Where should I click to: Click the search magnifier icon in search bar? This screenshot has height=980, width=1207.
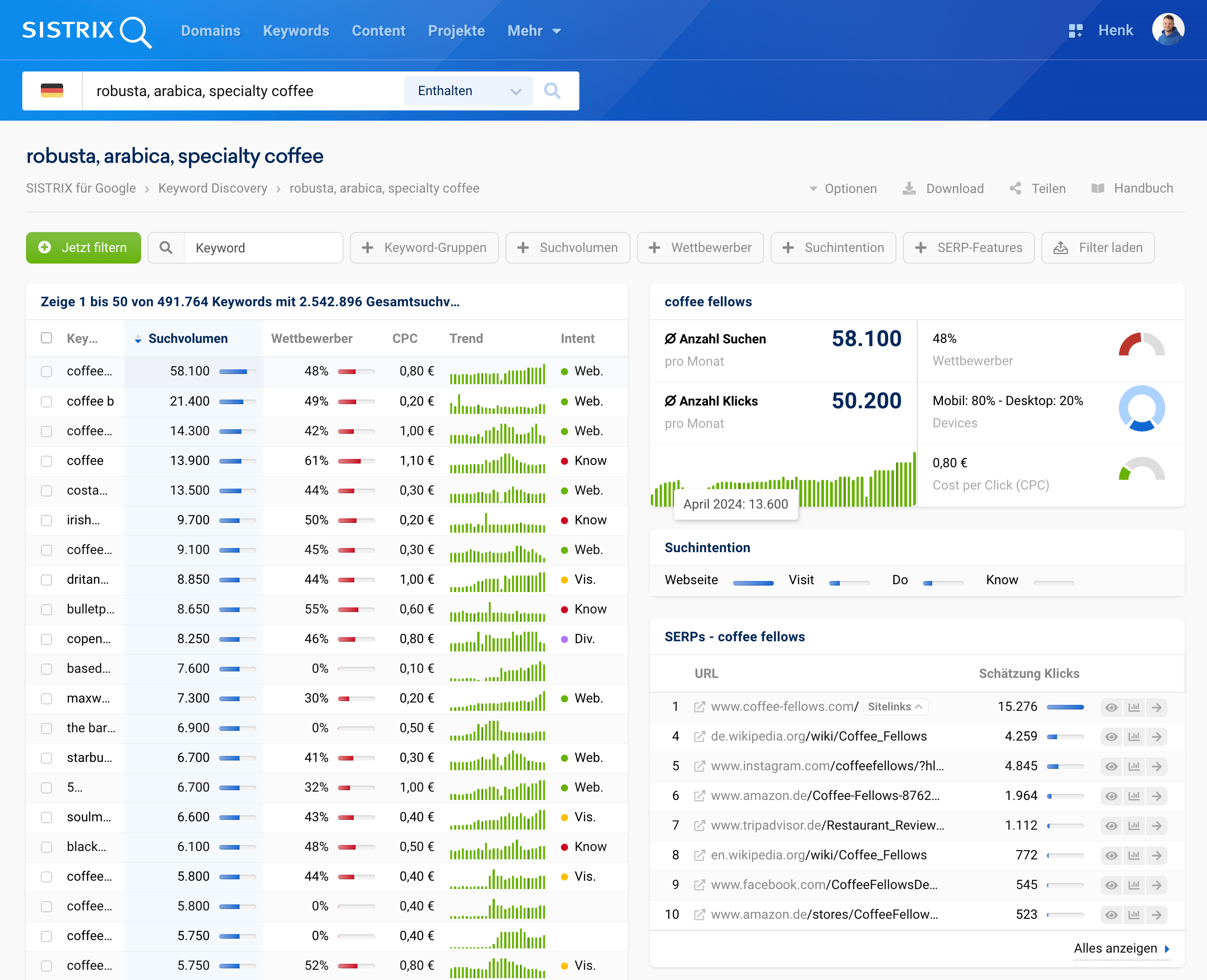(x=552, y=91)
